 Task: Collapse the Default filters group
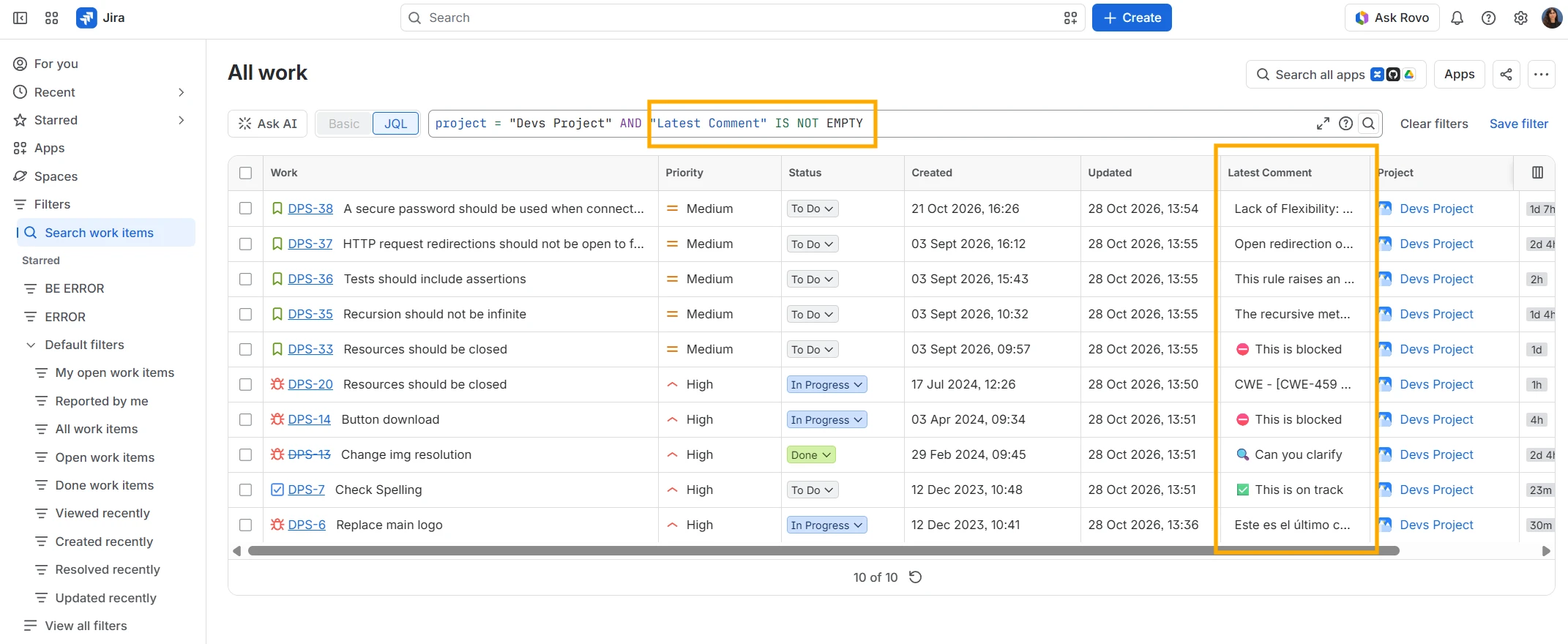point(31,345)
